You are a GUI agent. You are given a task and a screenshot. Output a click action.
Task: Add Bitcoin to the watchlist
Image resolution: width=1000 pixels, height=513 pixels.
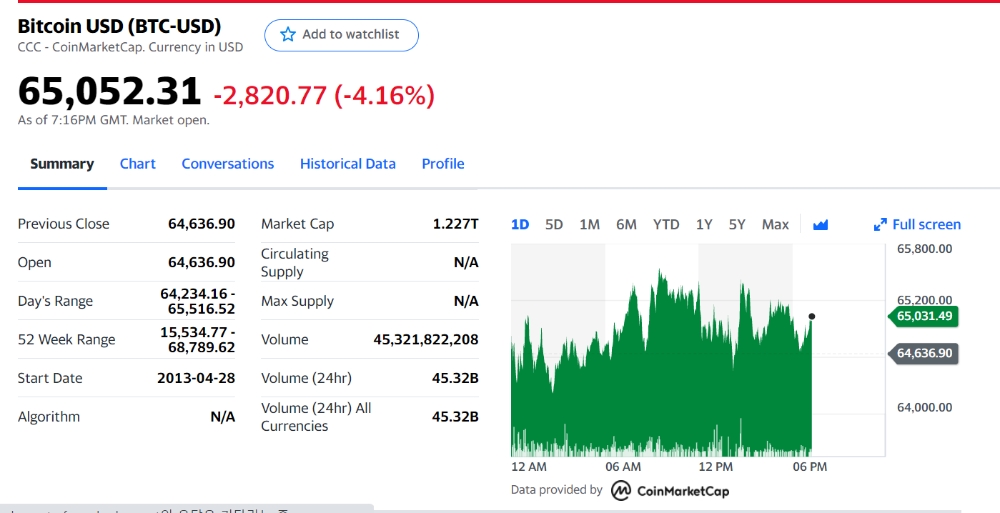[341, 35]
